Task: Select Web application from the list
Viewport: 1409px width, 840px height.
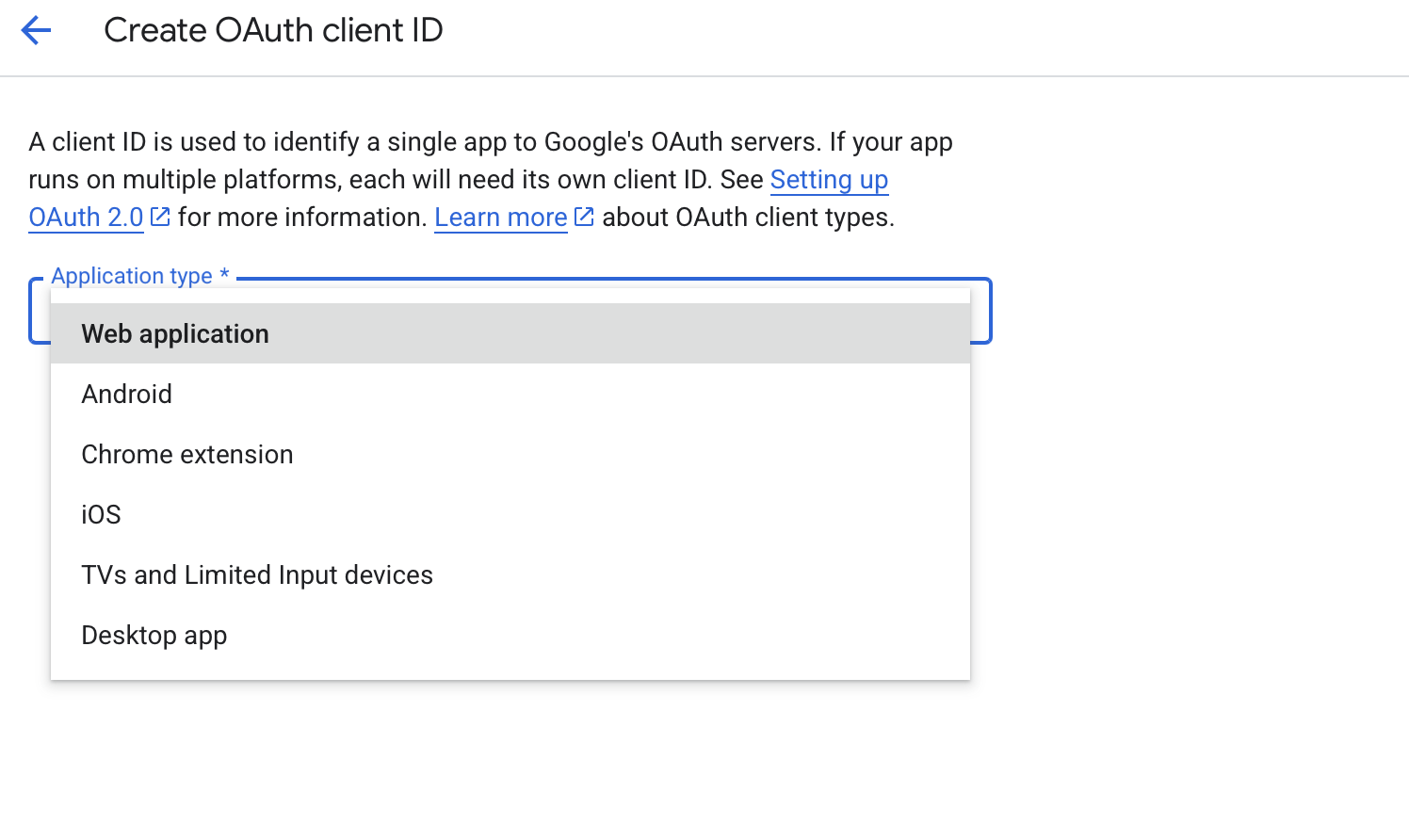Action: click(x=510, y=333)
